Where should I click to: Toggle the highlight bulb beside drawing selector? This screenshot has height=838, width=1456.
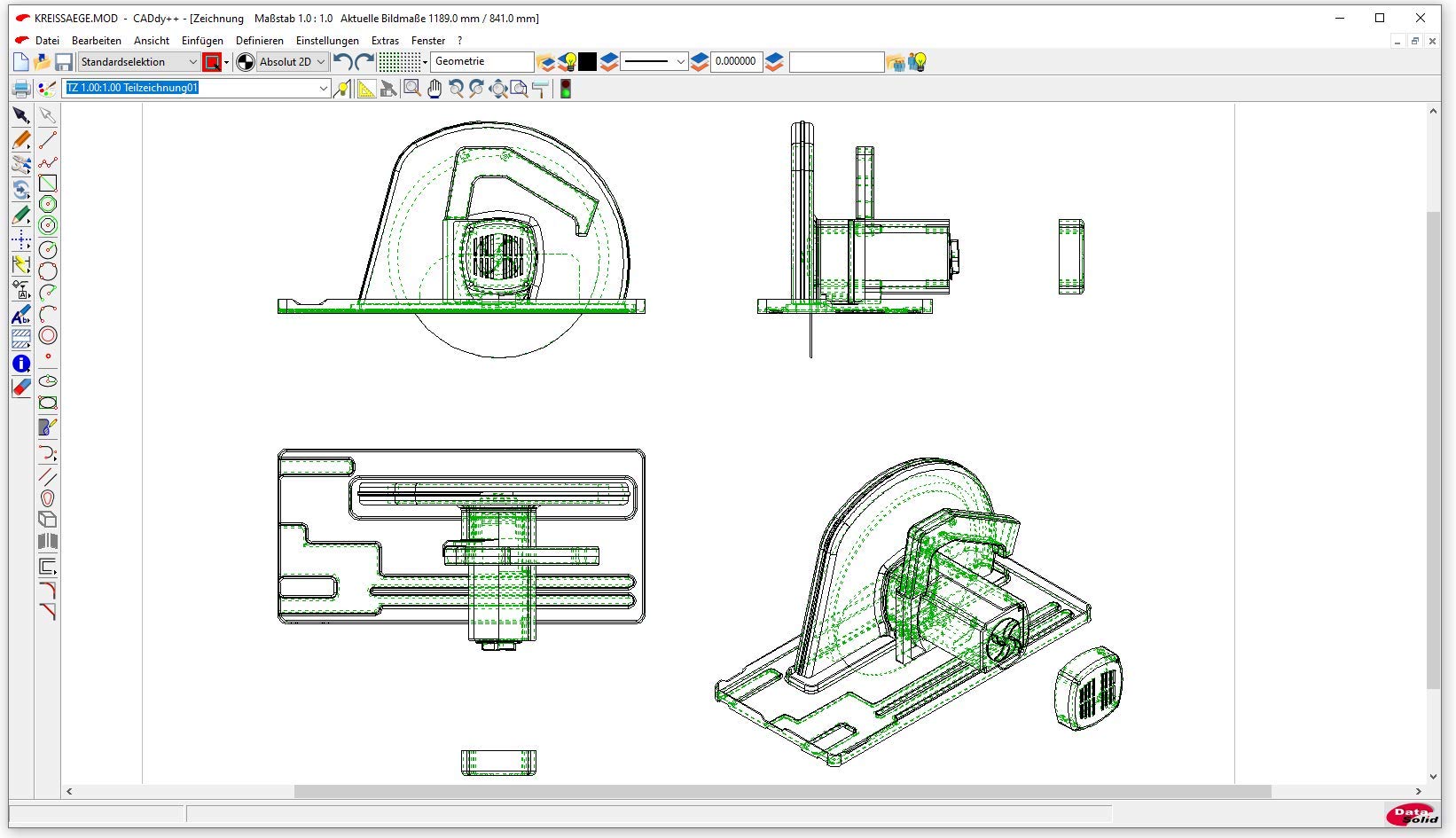tap(341, 89)
